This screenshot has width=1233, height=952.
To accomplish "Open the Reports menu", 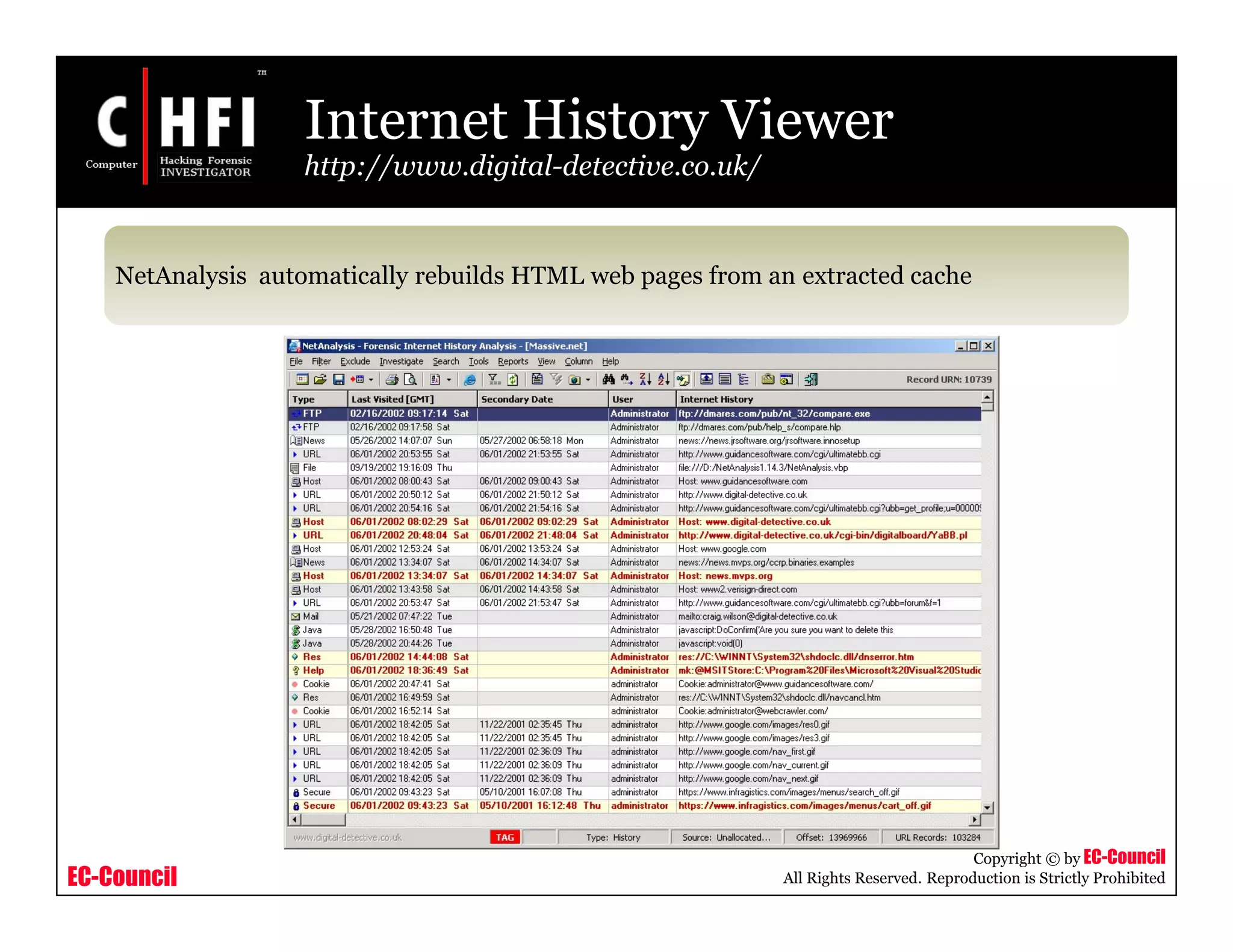I will pos(513,361).
